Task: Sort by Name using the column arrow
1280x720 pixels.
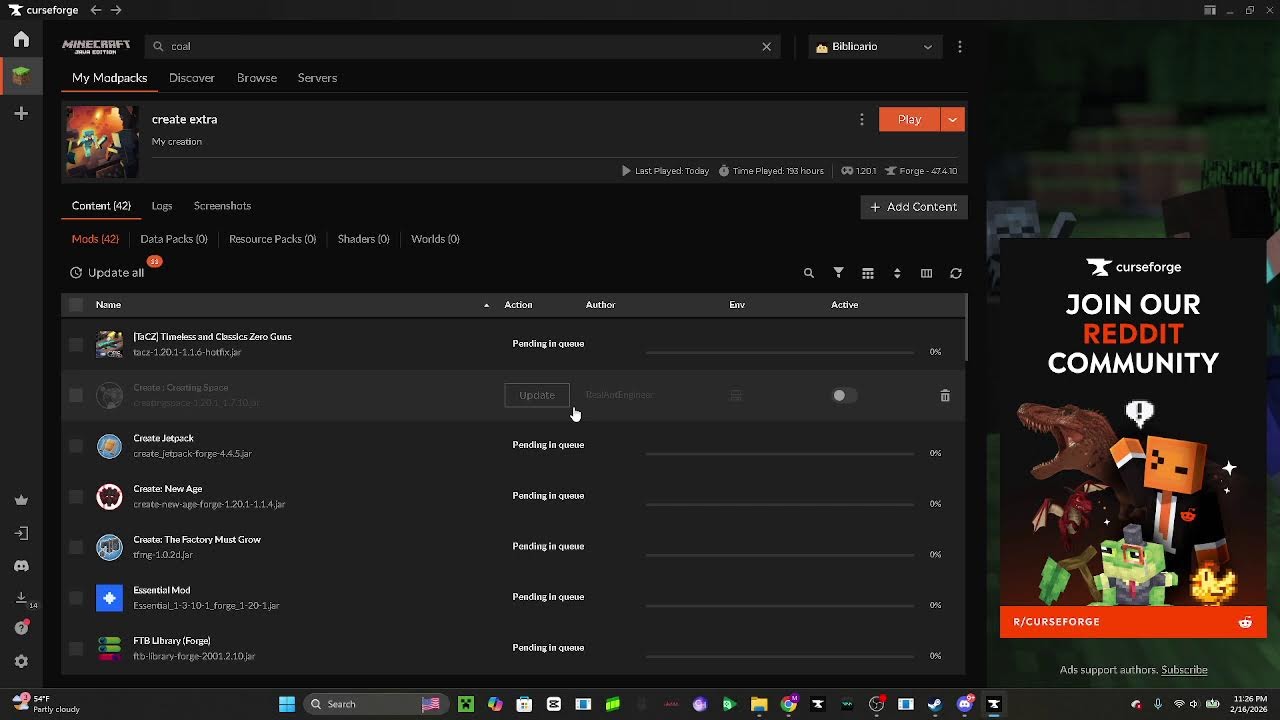Action: point(487,305)
